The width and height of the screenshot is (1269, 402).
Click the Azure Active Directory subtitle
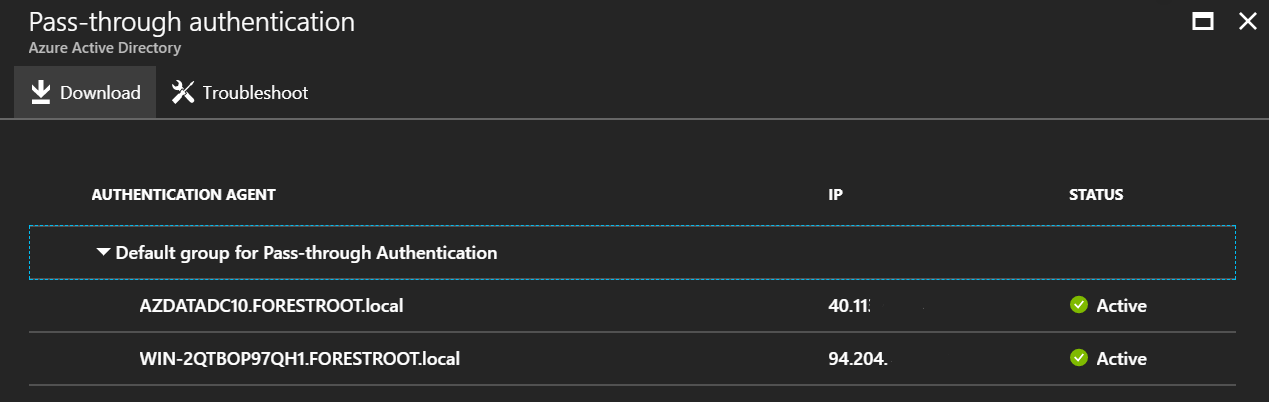(105, 47)
